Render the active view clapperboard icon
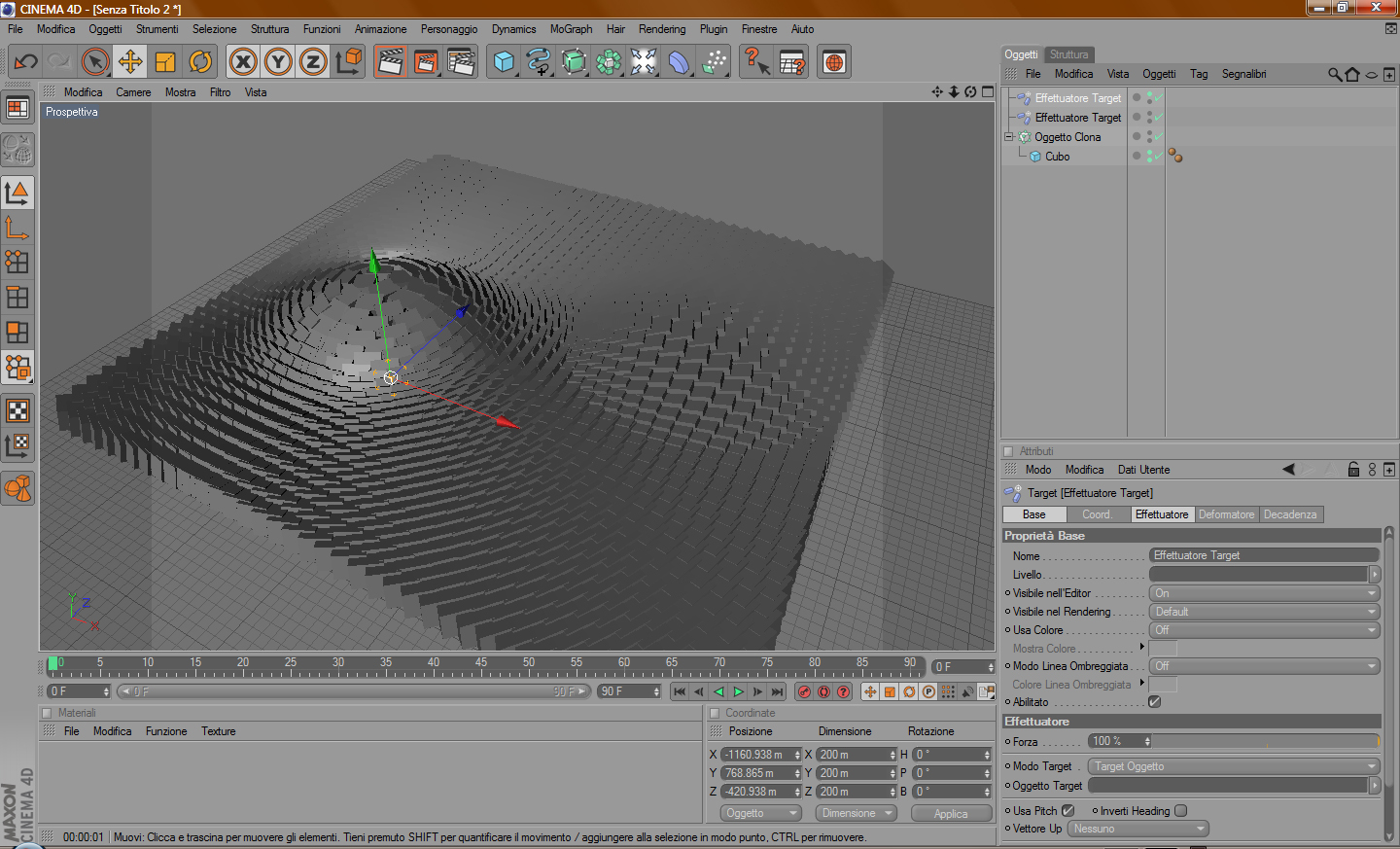1400x849 pixels. (391, 62)
